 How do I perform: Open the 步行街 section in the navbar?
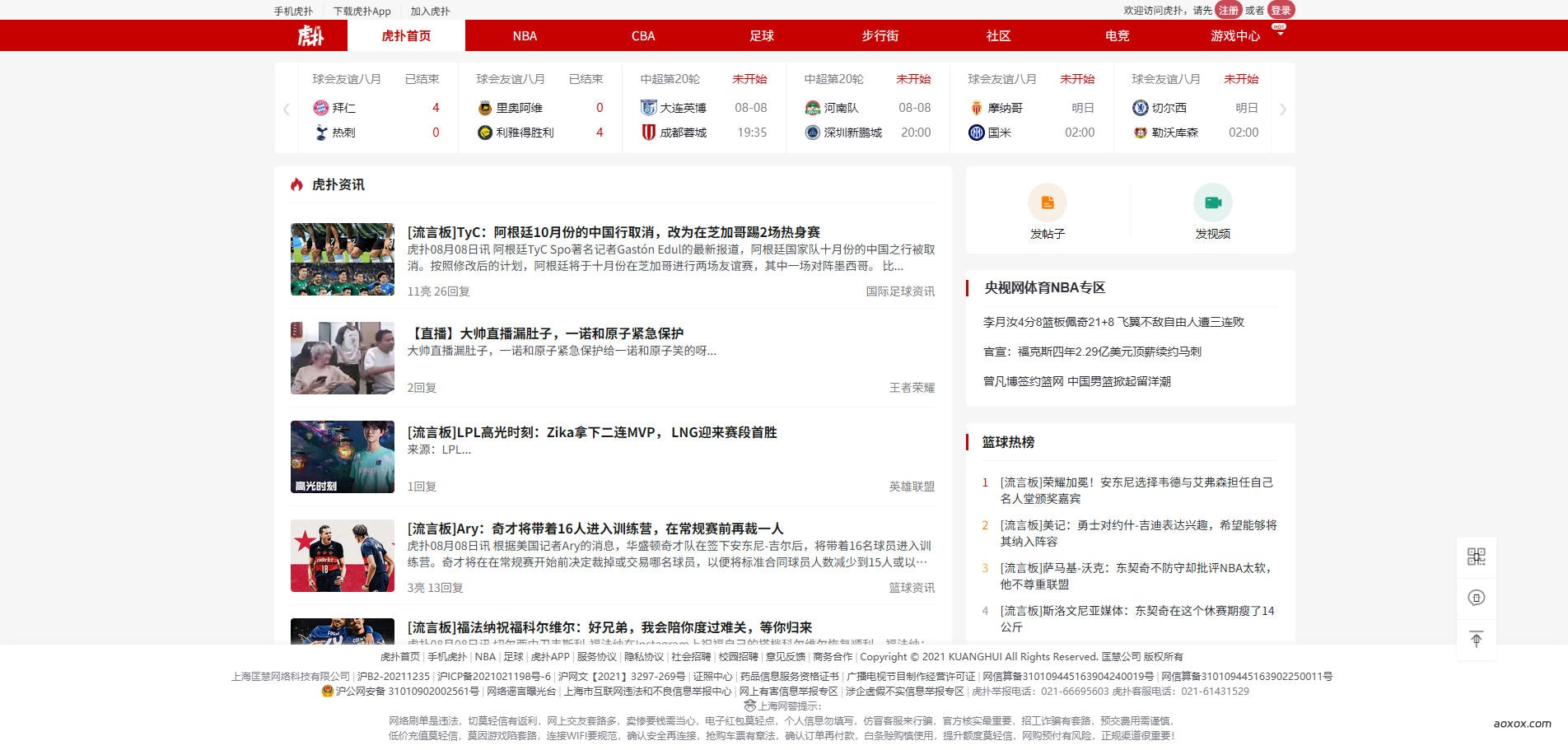click(x=879, y=35)
